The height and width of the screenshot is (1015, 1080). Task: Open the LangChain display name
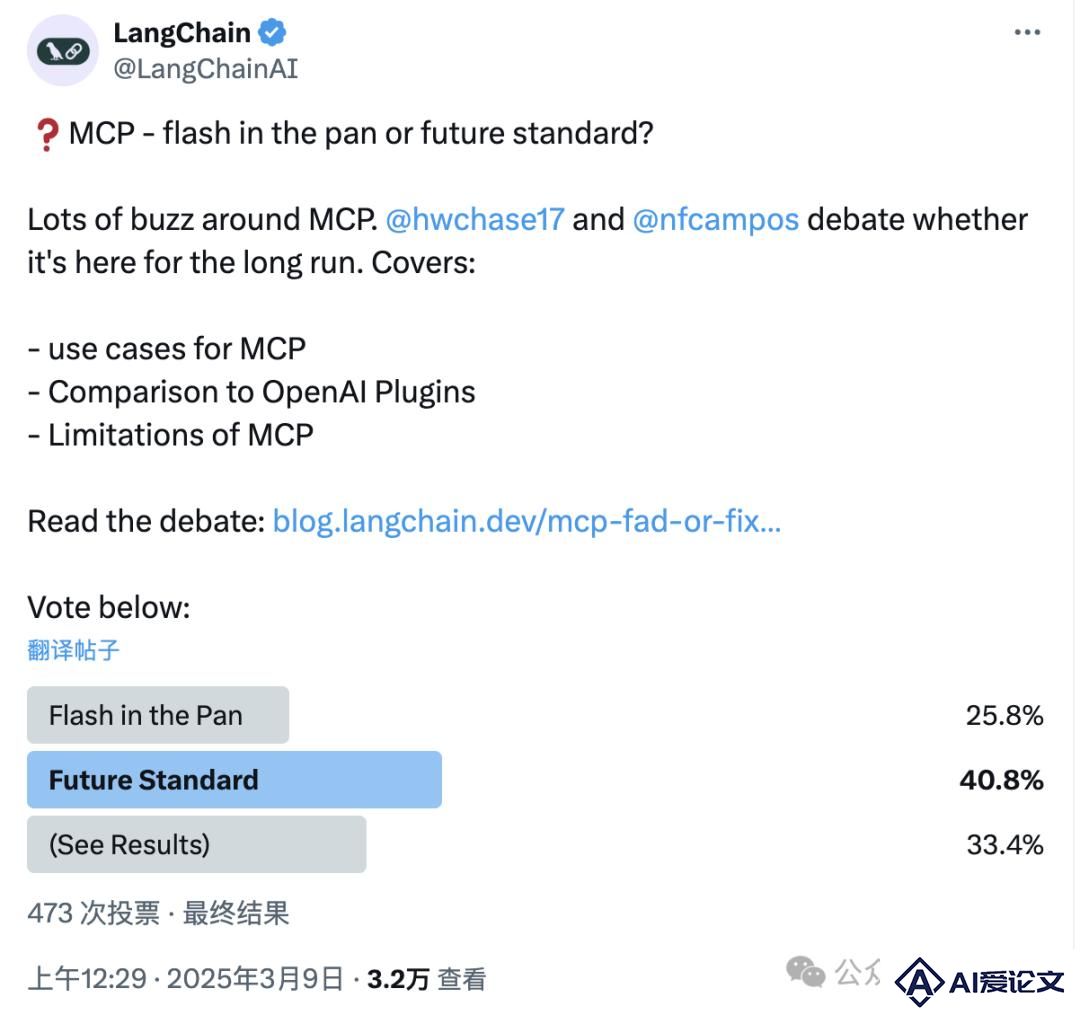(182, 32)
